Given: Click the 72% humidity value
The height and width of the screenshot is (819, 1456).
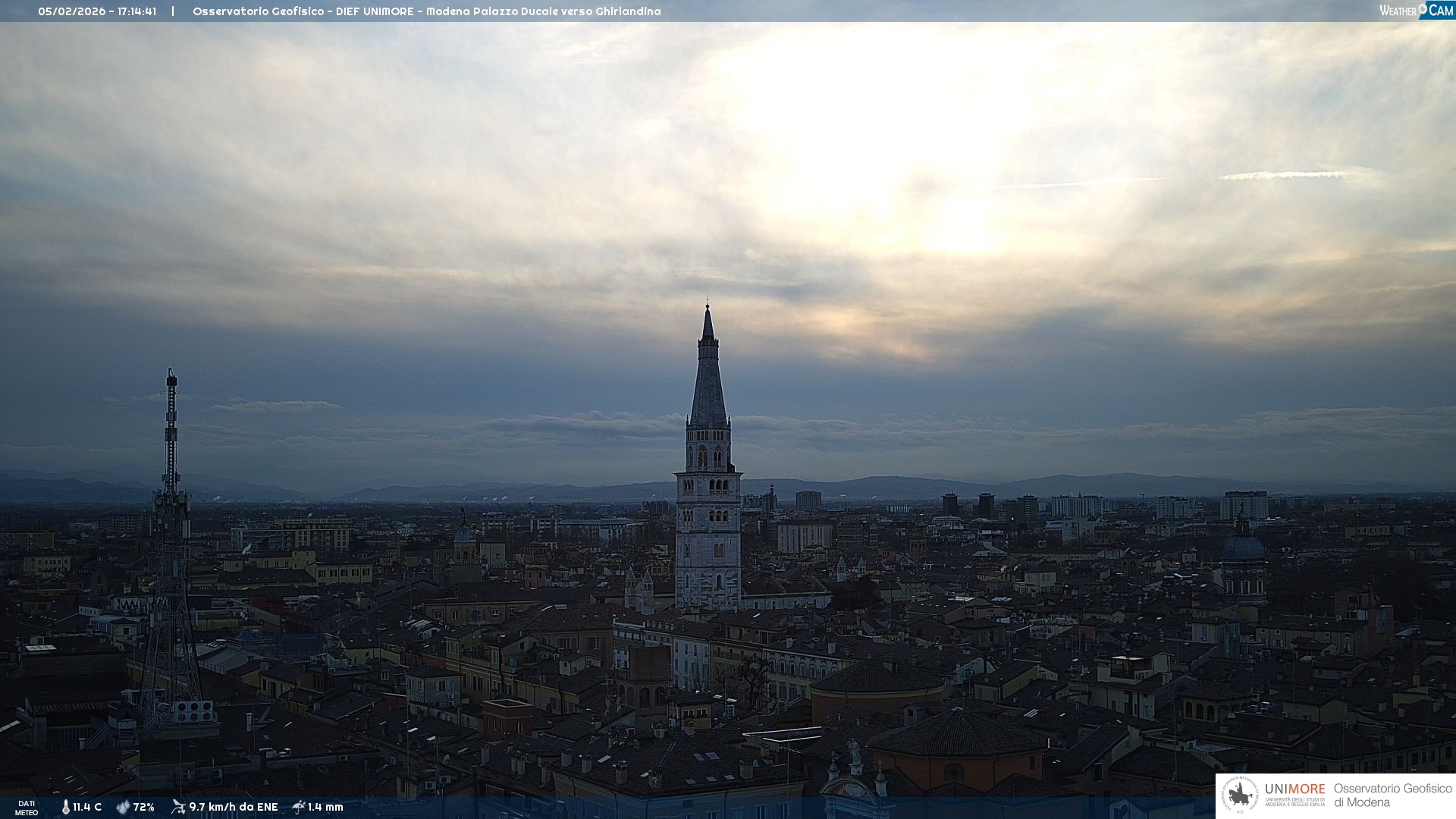Looking at the screenshot, I should click(144, 807).
